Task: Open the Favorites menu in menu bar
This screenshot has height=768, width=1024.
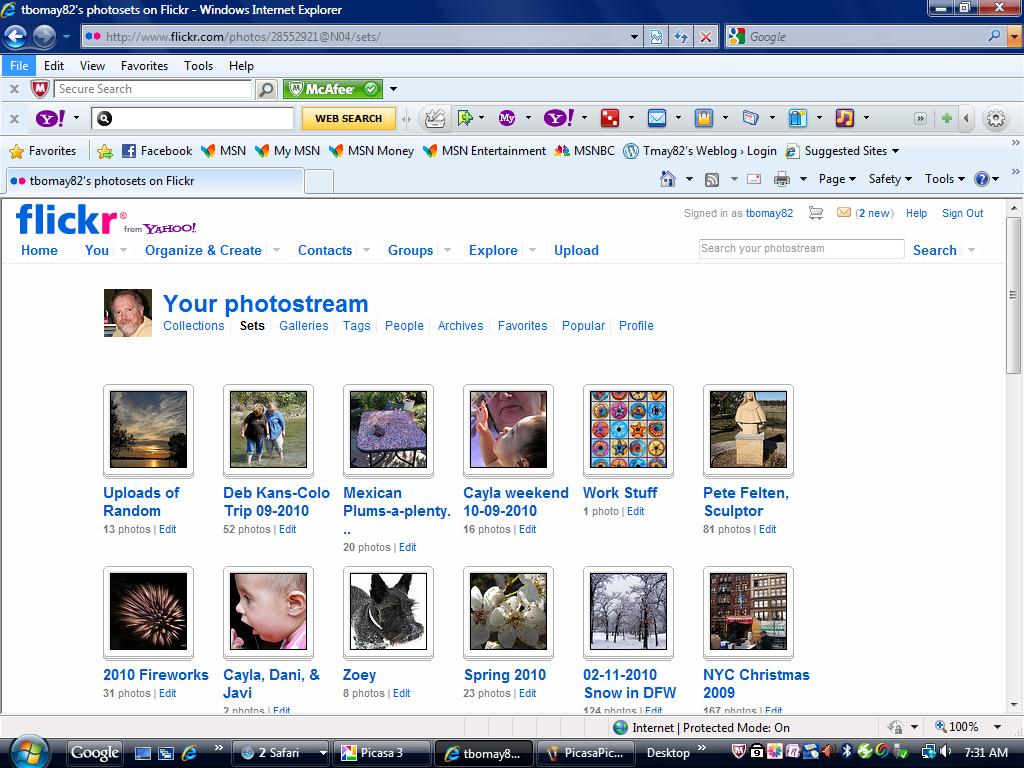Action: 144,66
